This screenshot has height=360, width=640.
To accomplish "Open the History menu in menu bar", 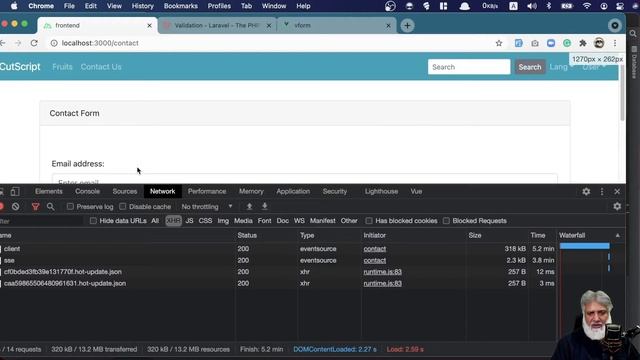I will [142, 6].
